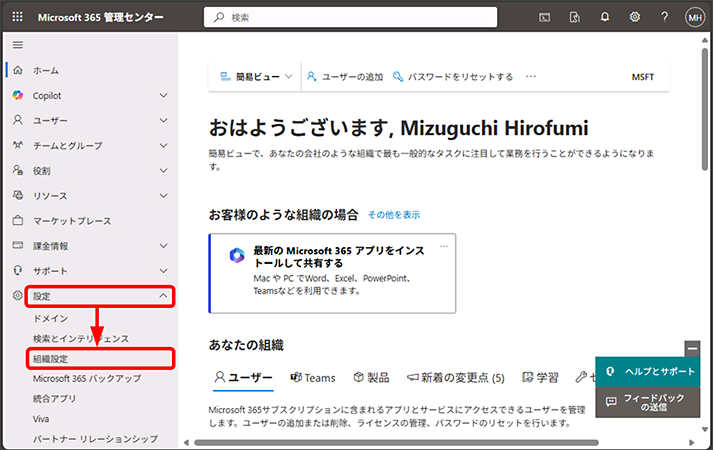The height and width of the screenshot is (450, 713).
Task: Click the 役割 roles icon
Action: 18,170
